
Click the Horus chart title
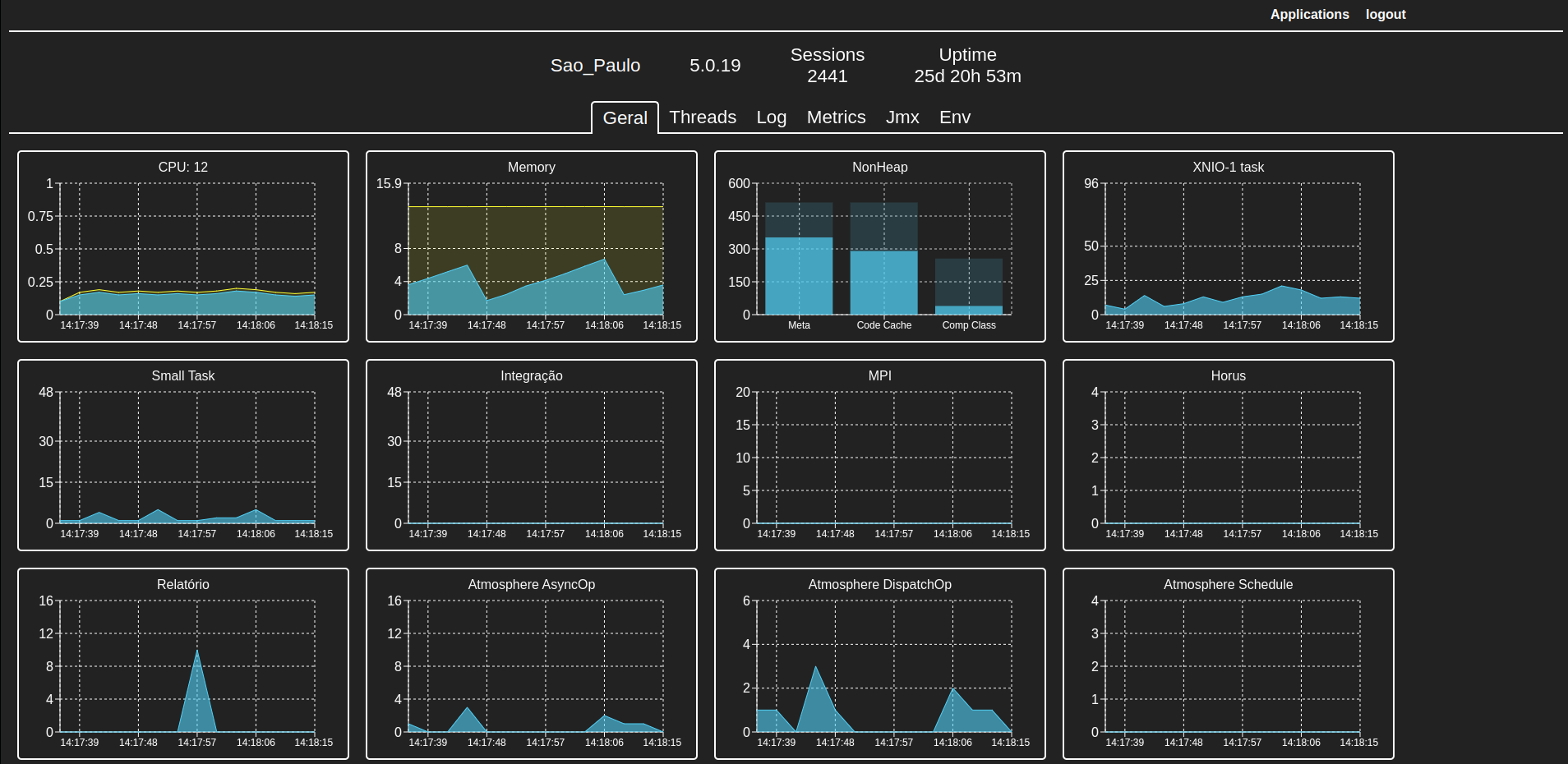[1229, 375]
